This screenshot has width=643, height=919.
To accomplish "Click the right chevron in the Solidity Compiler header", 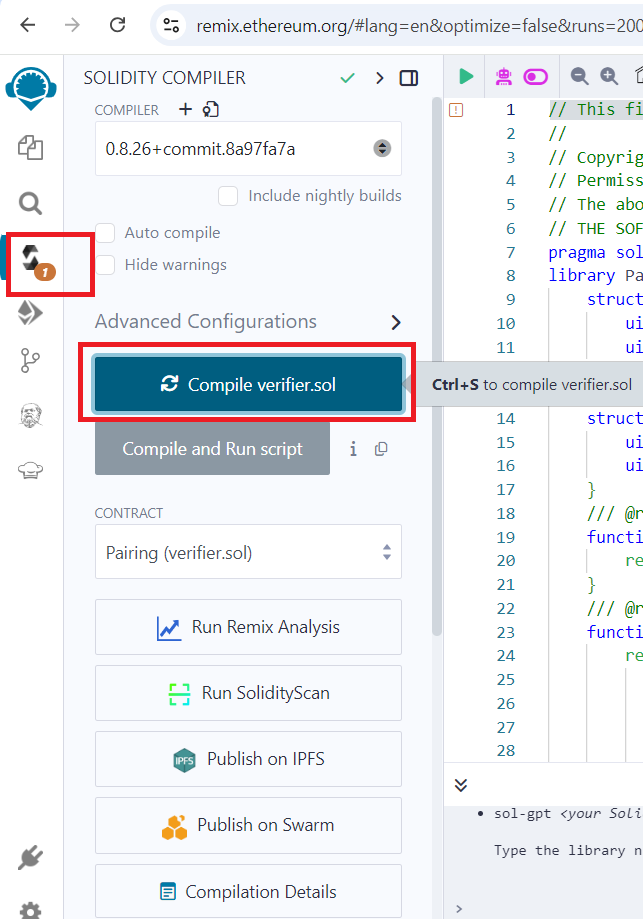I will pos(380,78).
